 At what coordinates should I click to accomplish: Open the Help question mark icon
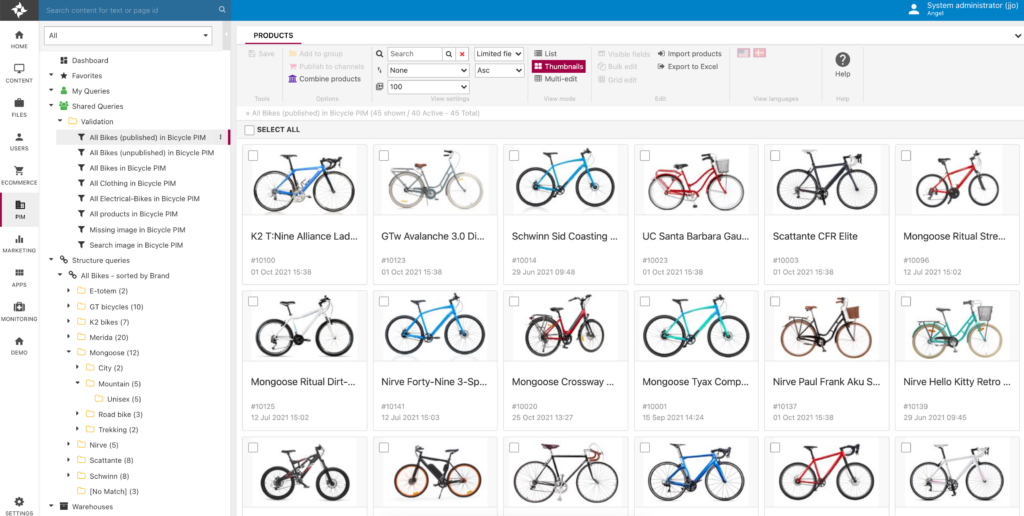842,59
